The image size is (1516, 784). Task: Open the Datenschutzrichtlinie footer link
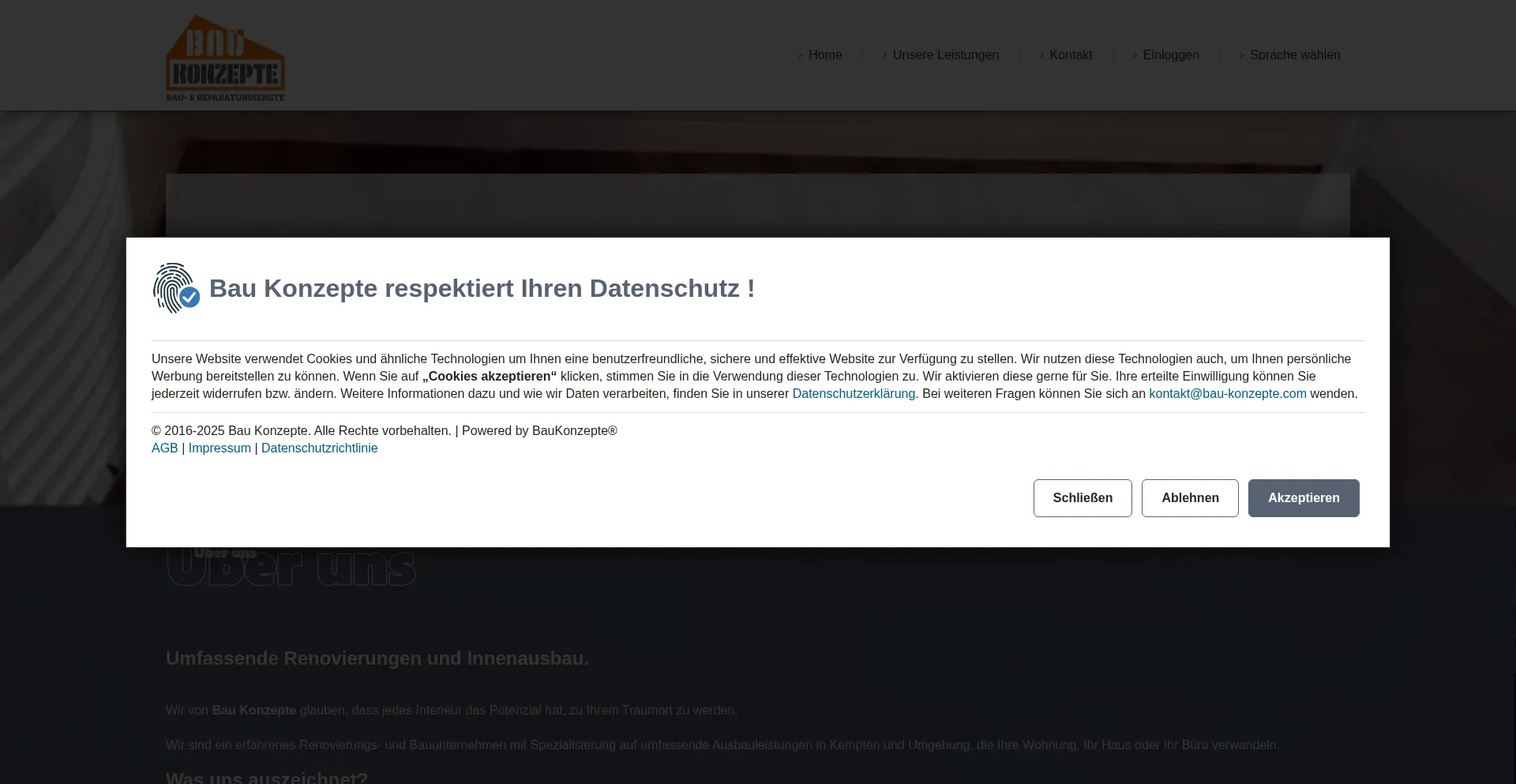(319, 448)
